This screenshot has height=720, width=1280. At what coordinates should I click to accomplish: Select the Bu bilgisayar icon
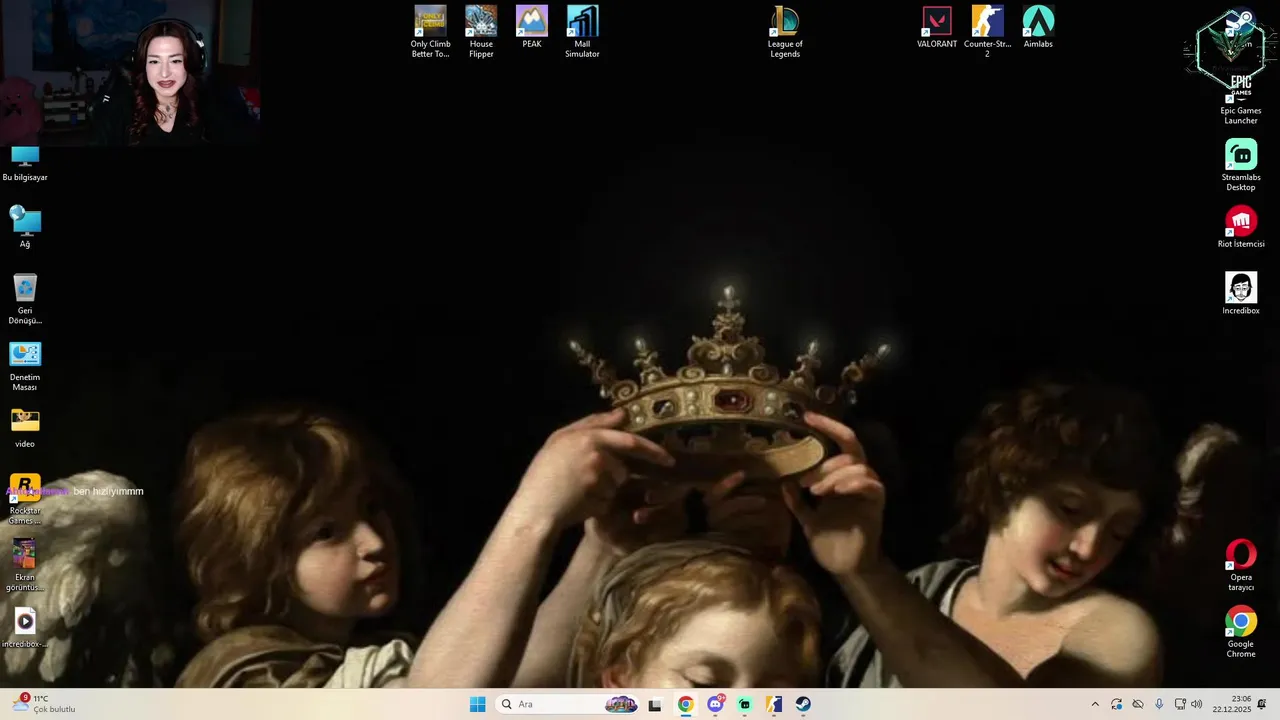pos(25,162)
